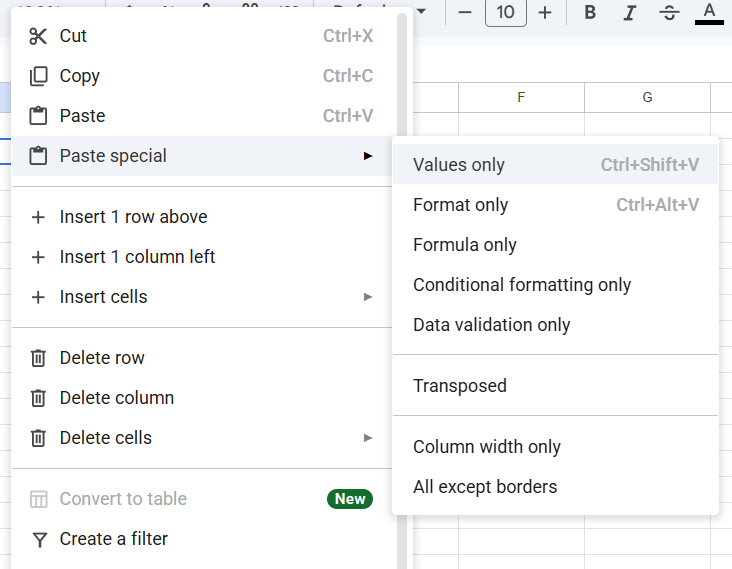Open the text color picker
The height and width of the screenshot is (569, 732).
click(x=709, y=13)
